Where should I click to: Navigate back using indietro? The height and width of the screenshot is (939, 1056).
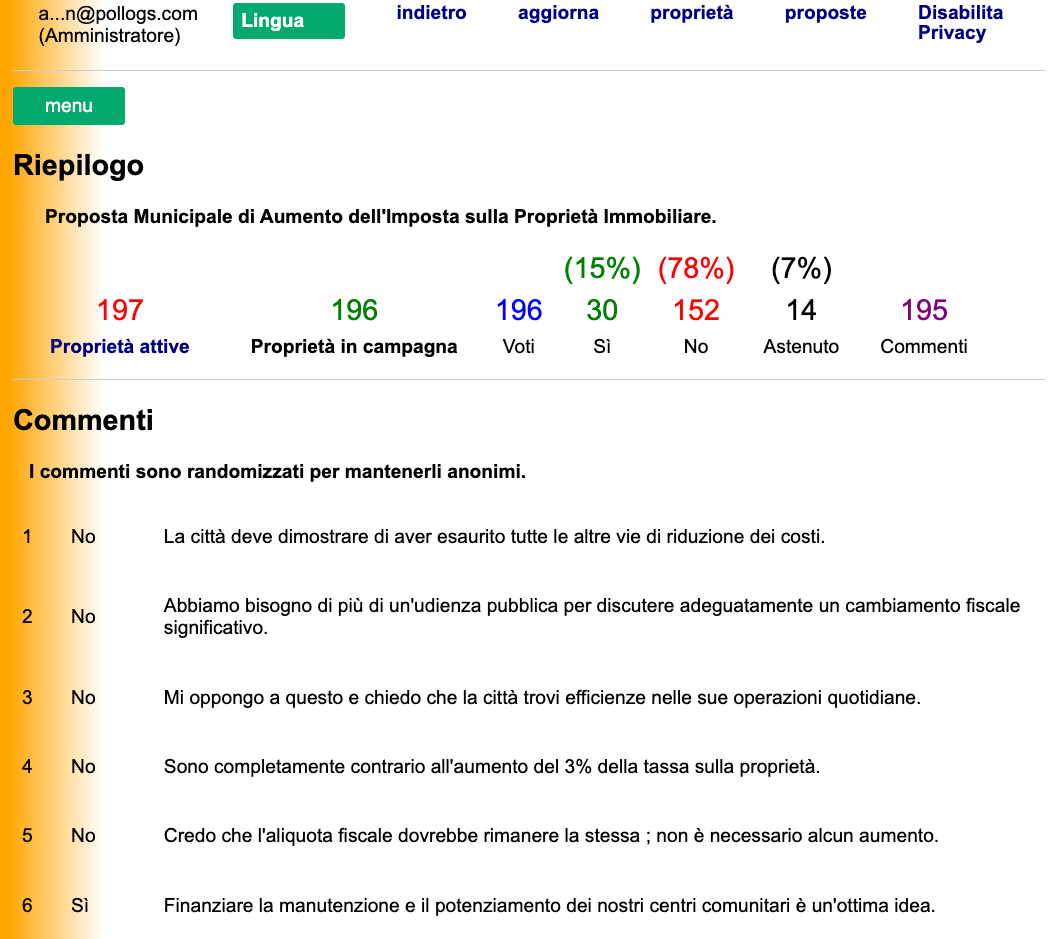(x=430, y=13)
